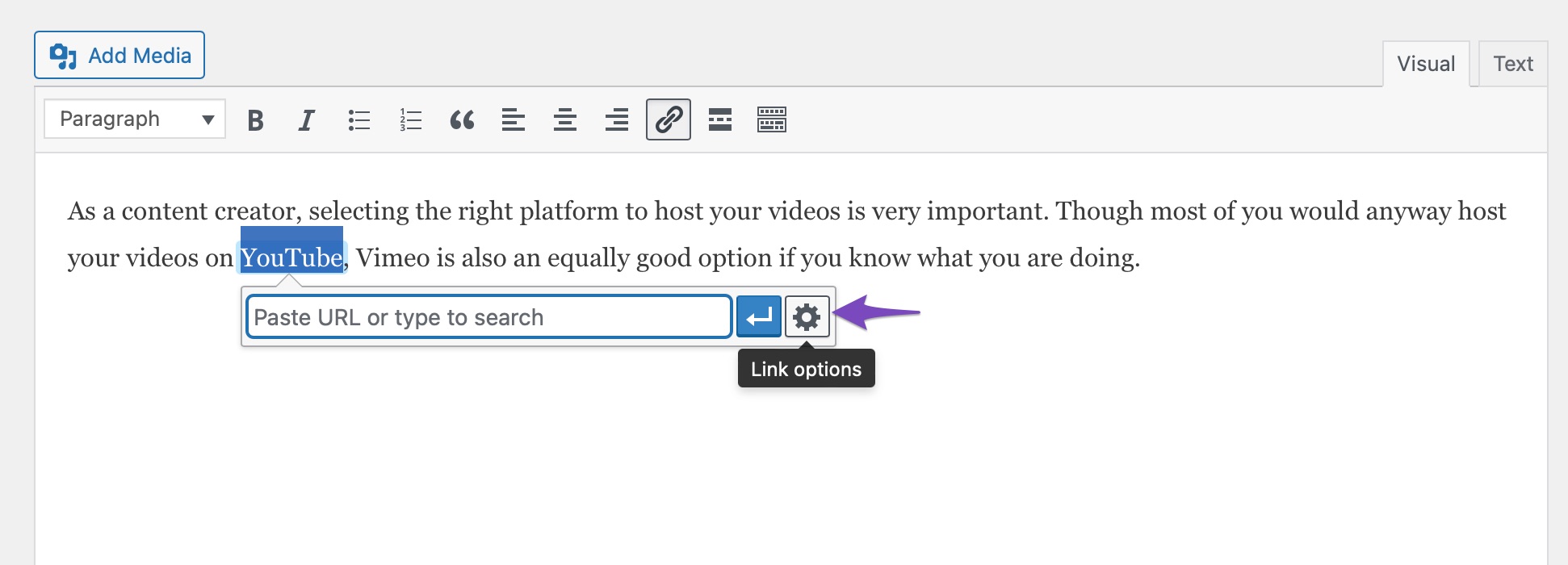Align text right
Screen dimensions: 1568x565
pos(617,120)
